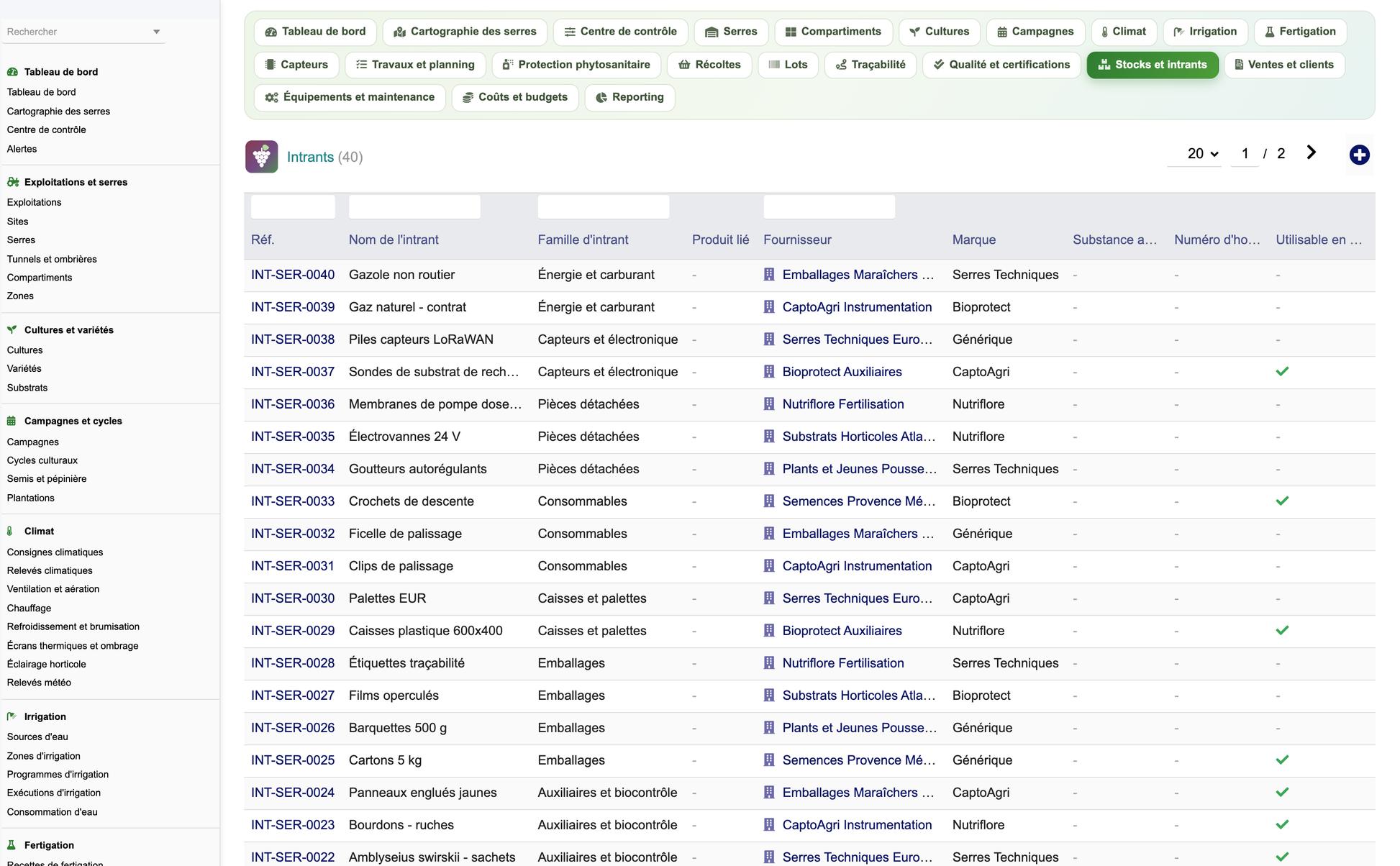
Task: Select Exploitations et serres sidebar heading
Action: (76, 182)
